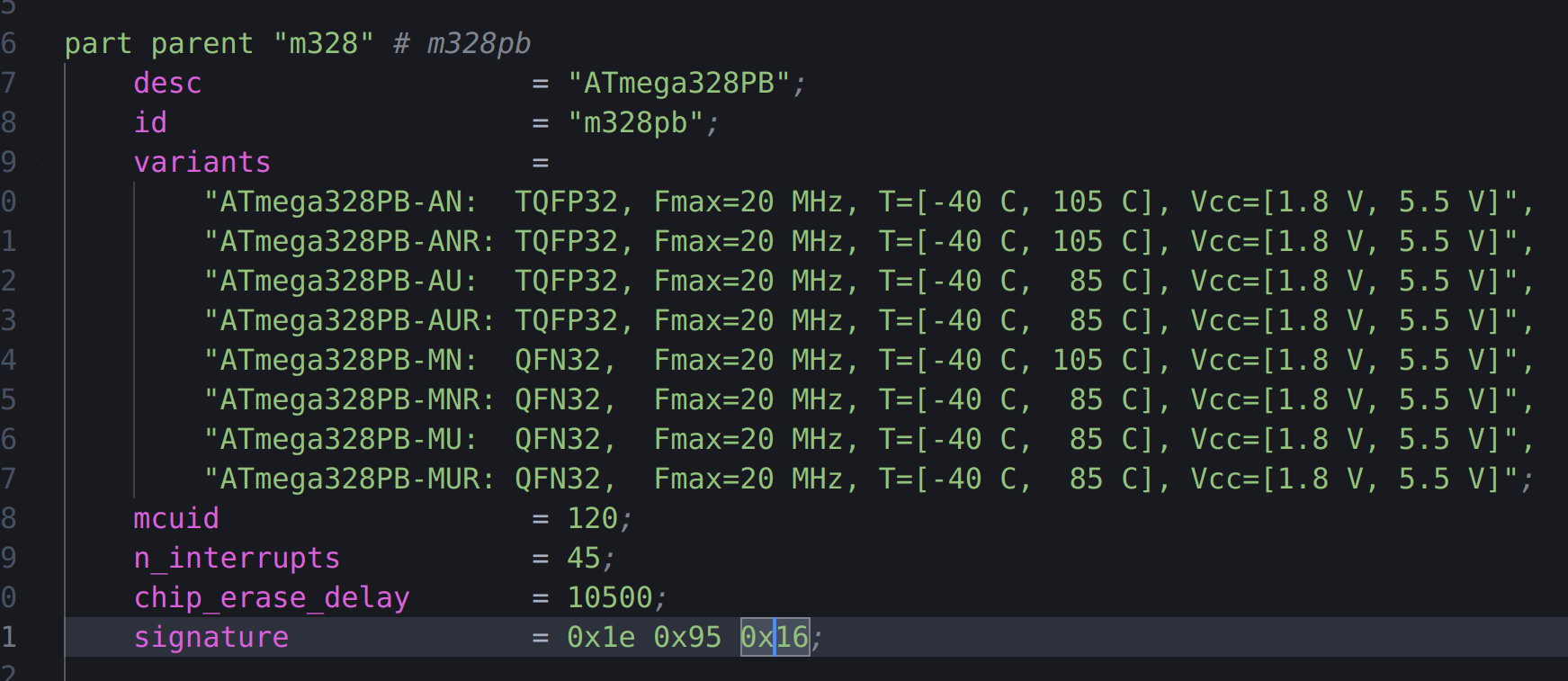Click the m328pb comment text
This screenshot has height=681, width=1568.
[479, 43]
